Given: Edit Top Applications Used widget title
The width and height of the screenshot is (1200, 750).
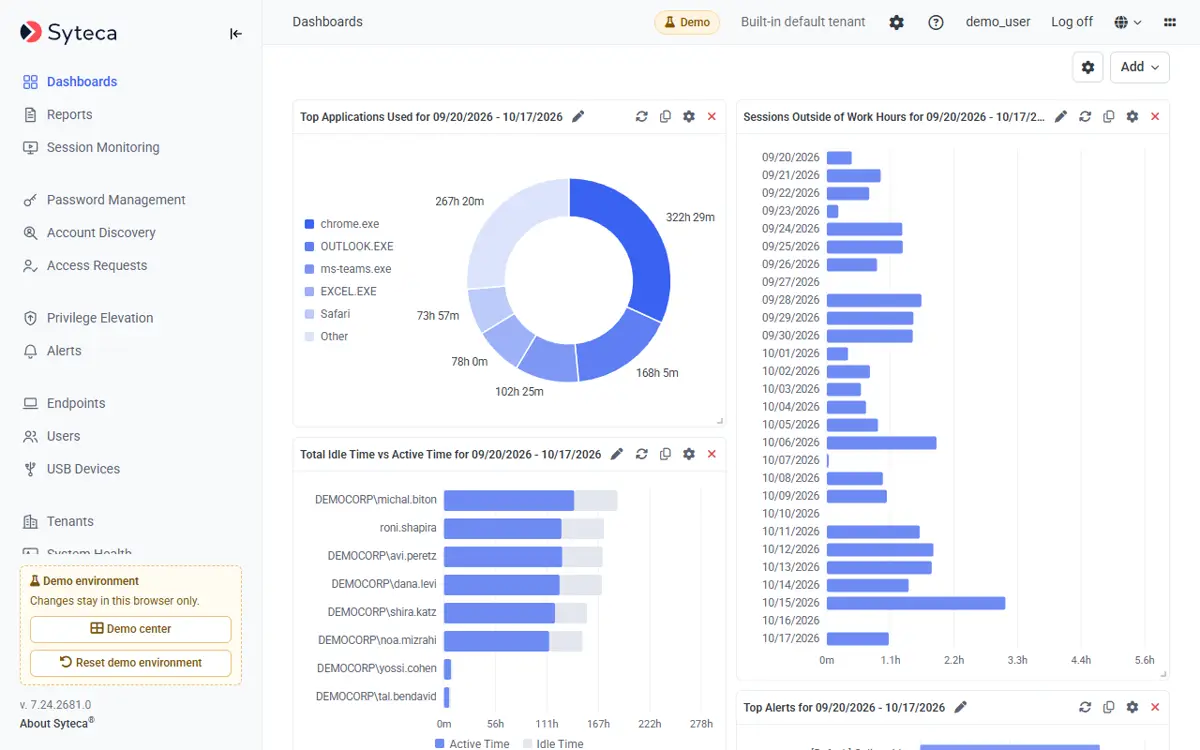Looking at the screenshot, I should pos(578,117).
